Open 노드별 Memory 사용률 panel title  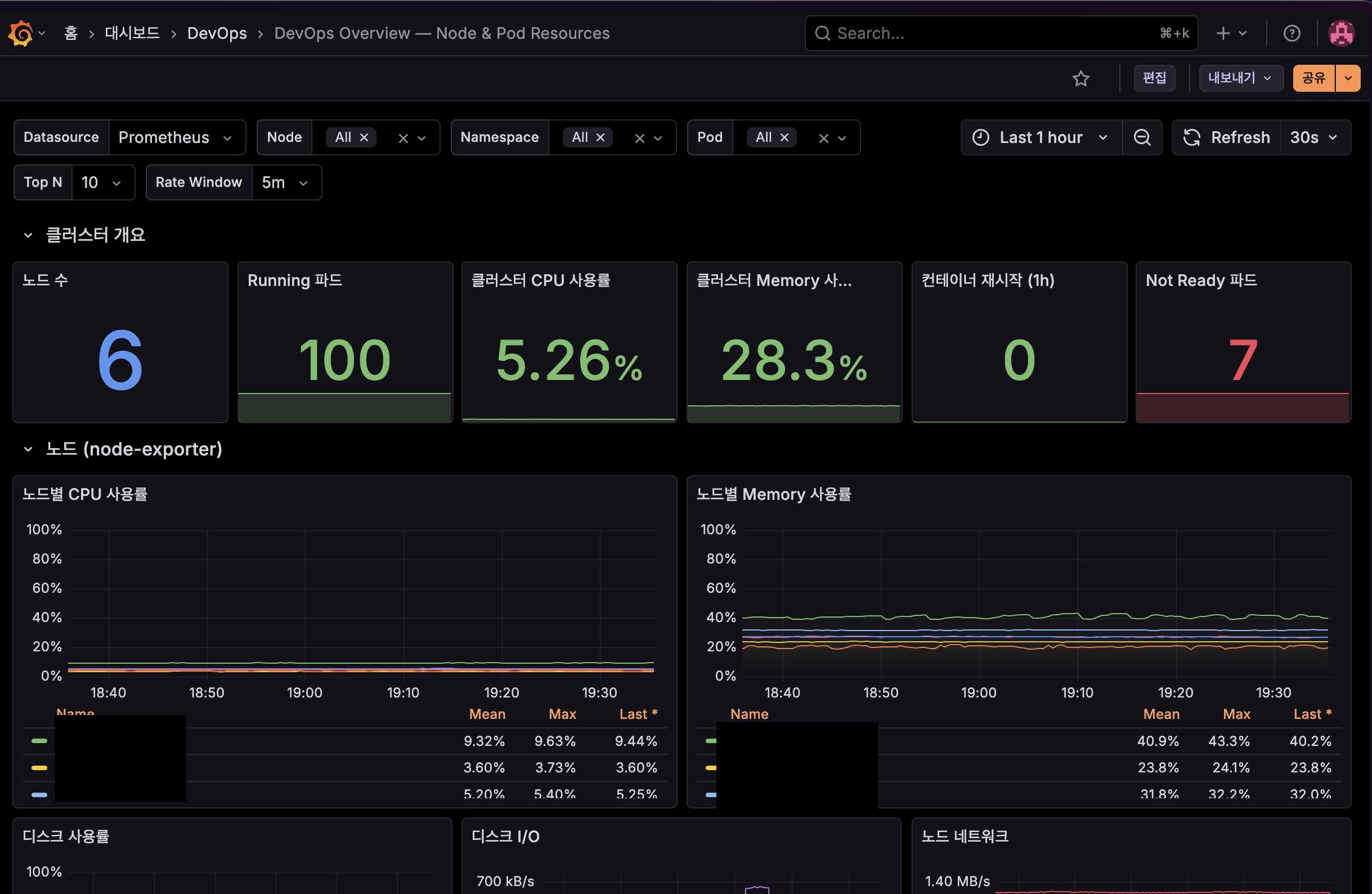click(x=774, y=494)
